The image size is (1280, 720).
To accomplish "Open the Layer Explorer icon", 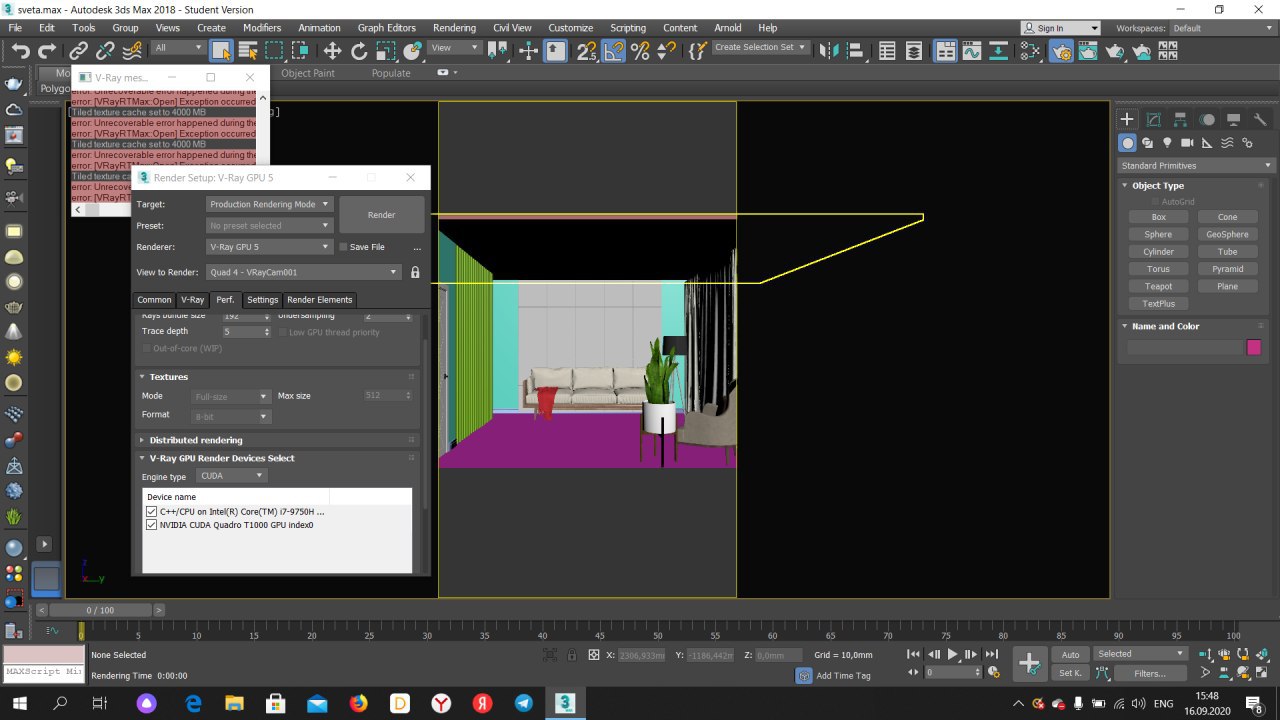I will pyautogui.click(x=914, y=50).
